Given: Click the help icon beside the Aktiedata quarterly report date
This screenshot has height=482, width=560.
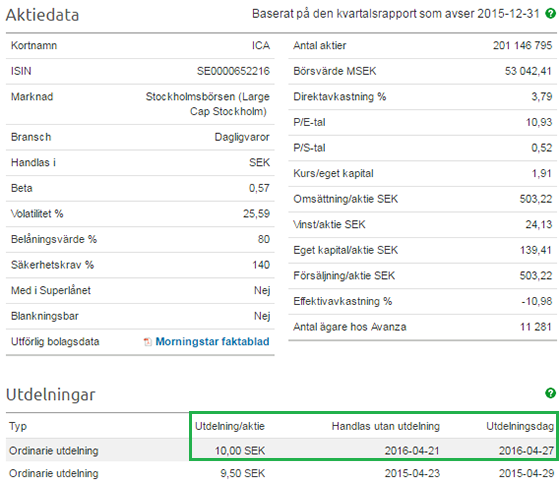Looking at the screenshot, I should click(x=550, y=14).
